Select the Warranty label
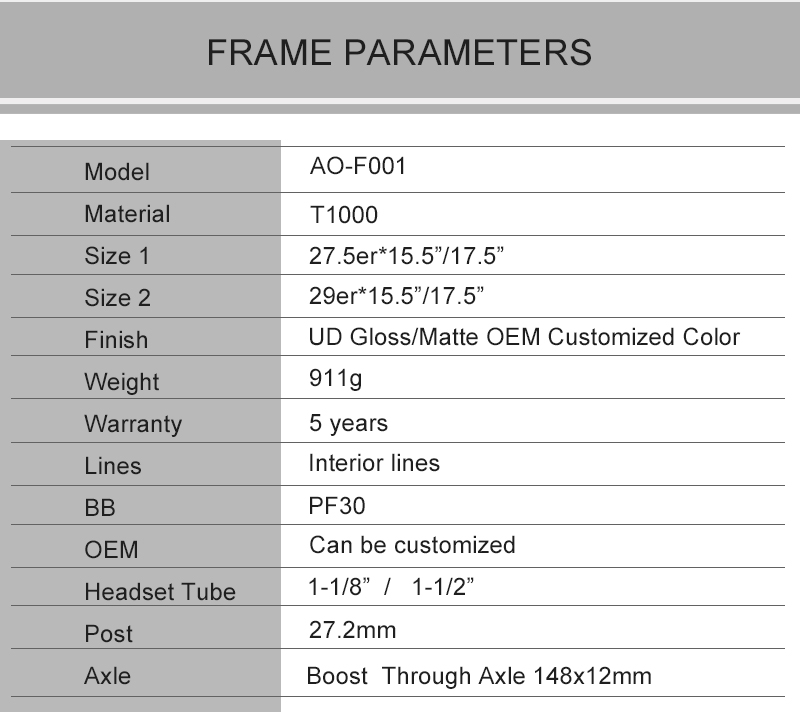The height and width of the screenshot is (724, 800). tap(133, 424)
